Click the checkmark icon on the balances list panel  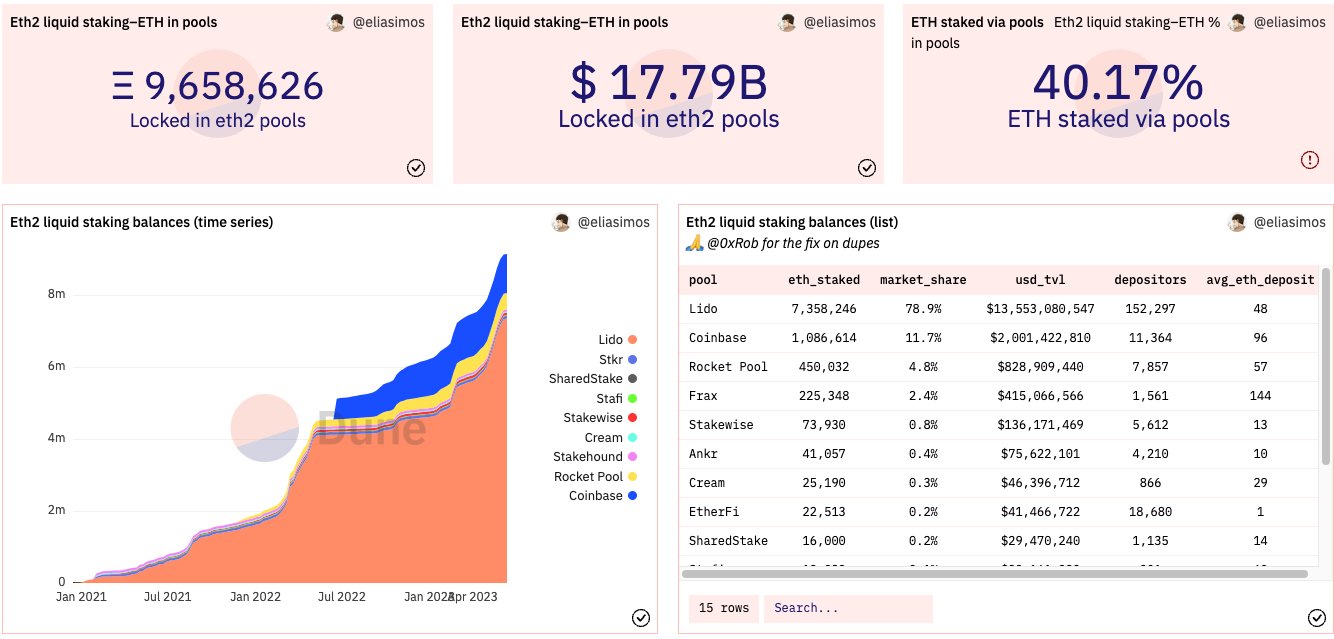pyautogui.click(x=1317, y=617)
